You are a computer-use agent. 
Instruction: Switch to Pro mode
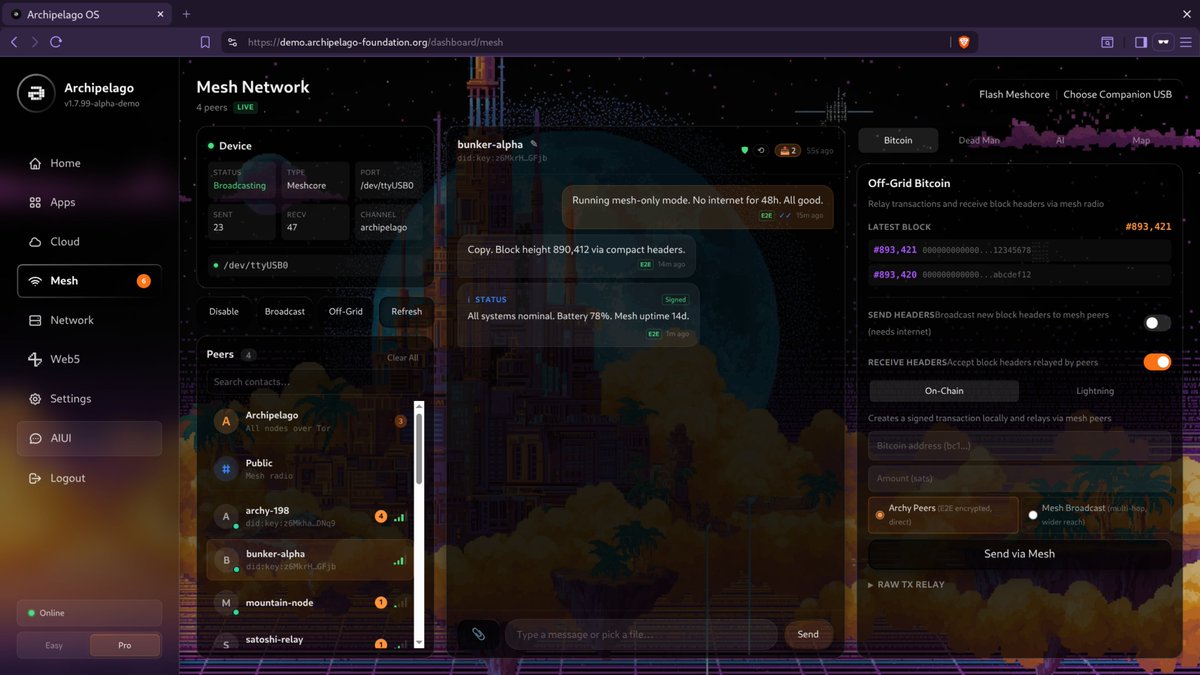(125, 645)
